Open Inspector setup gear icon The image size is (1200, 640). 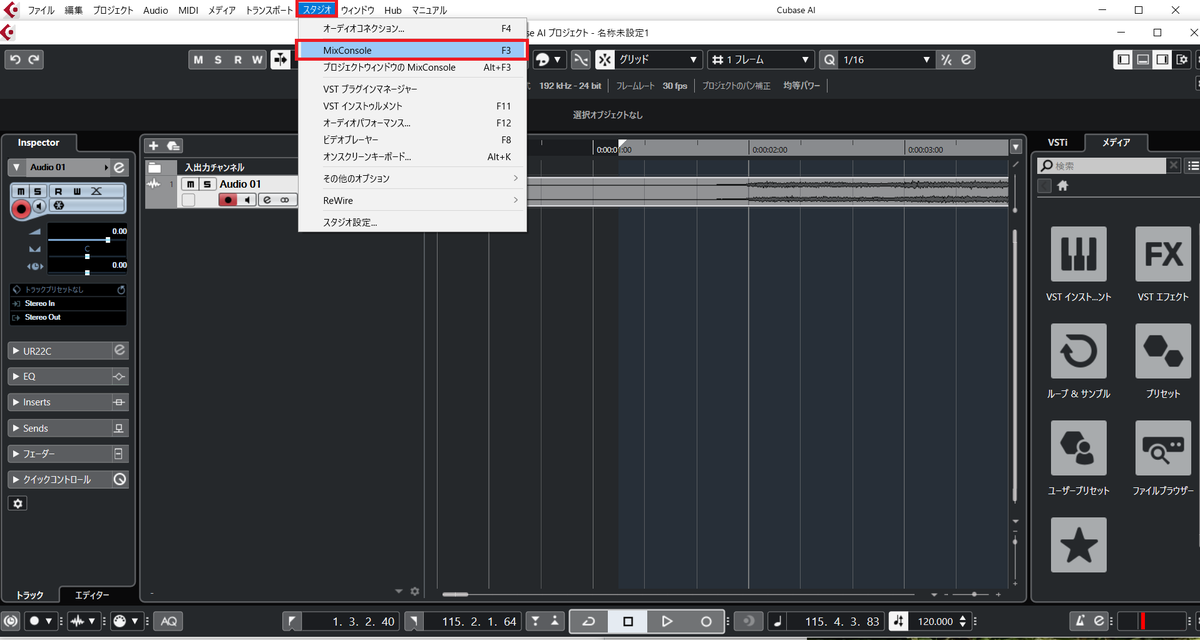pos(17,503)
